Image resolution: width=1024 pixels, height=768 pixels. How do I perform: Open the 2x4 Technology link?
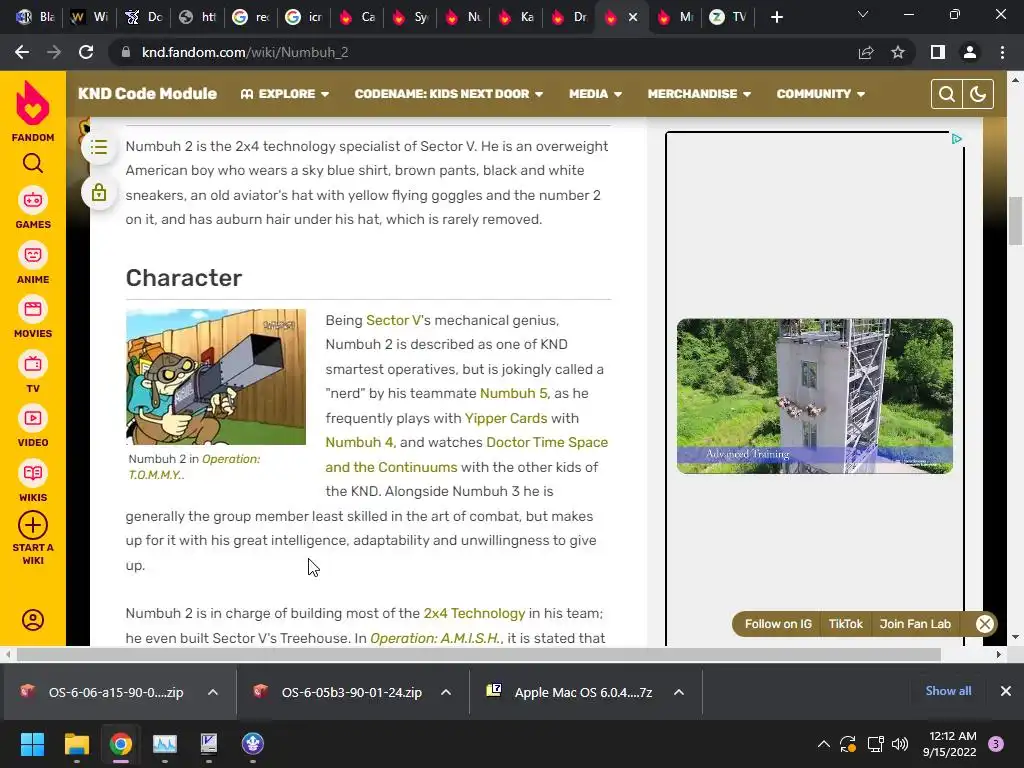[x=474, y=613]
